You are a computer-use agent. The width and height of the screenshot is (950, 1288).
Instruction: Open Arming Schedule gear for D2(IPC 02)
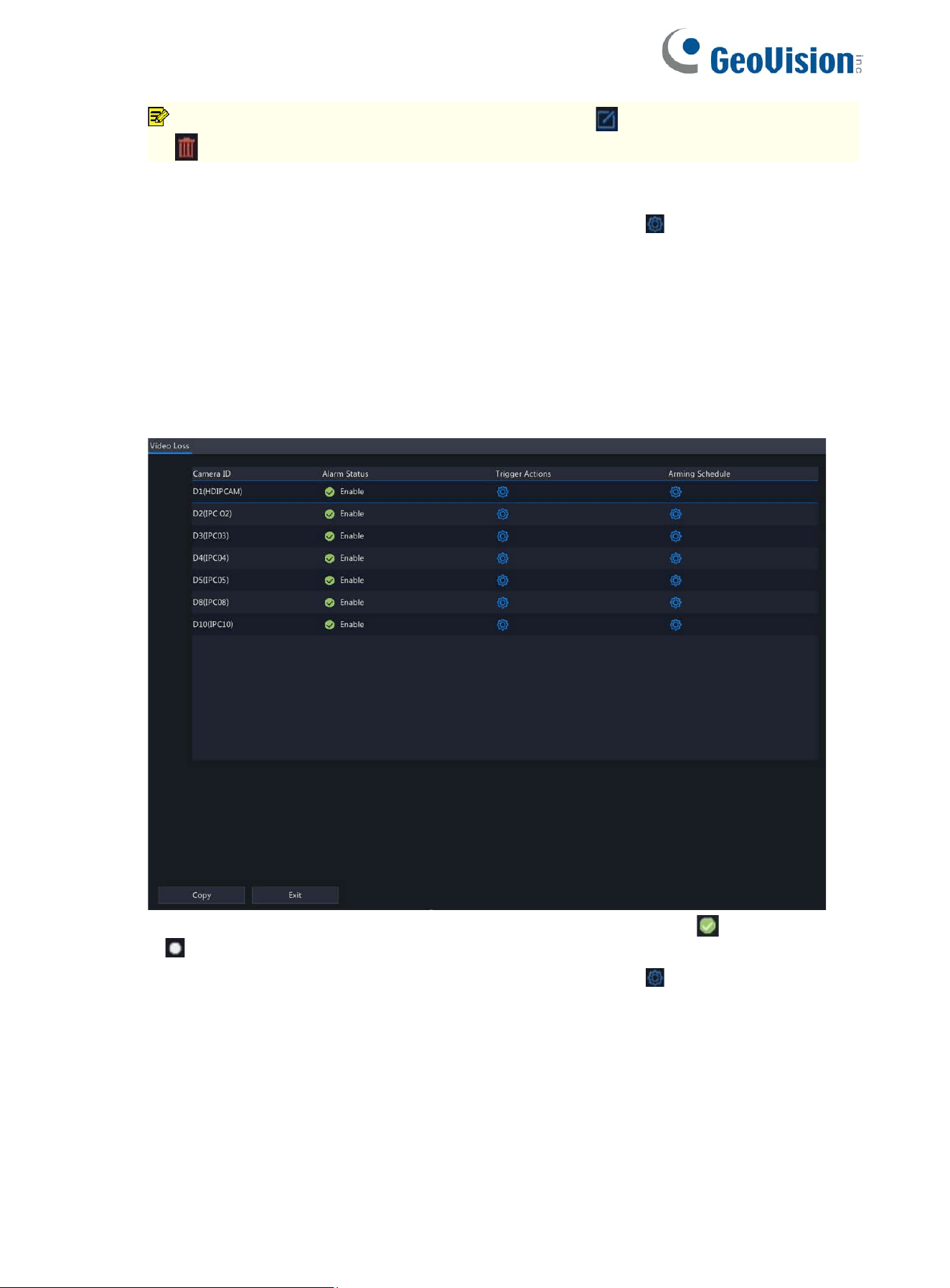675,514
